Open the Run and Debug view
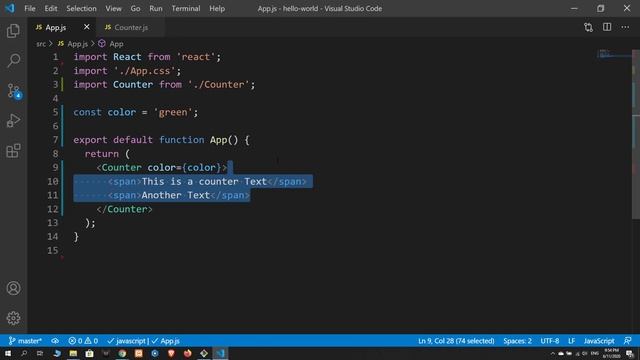This screenshot has height=360, width=640. tap(13, 121)
